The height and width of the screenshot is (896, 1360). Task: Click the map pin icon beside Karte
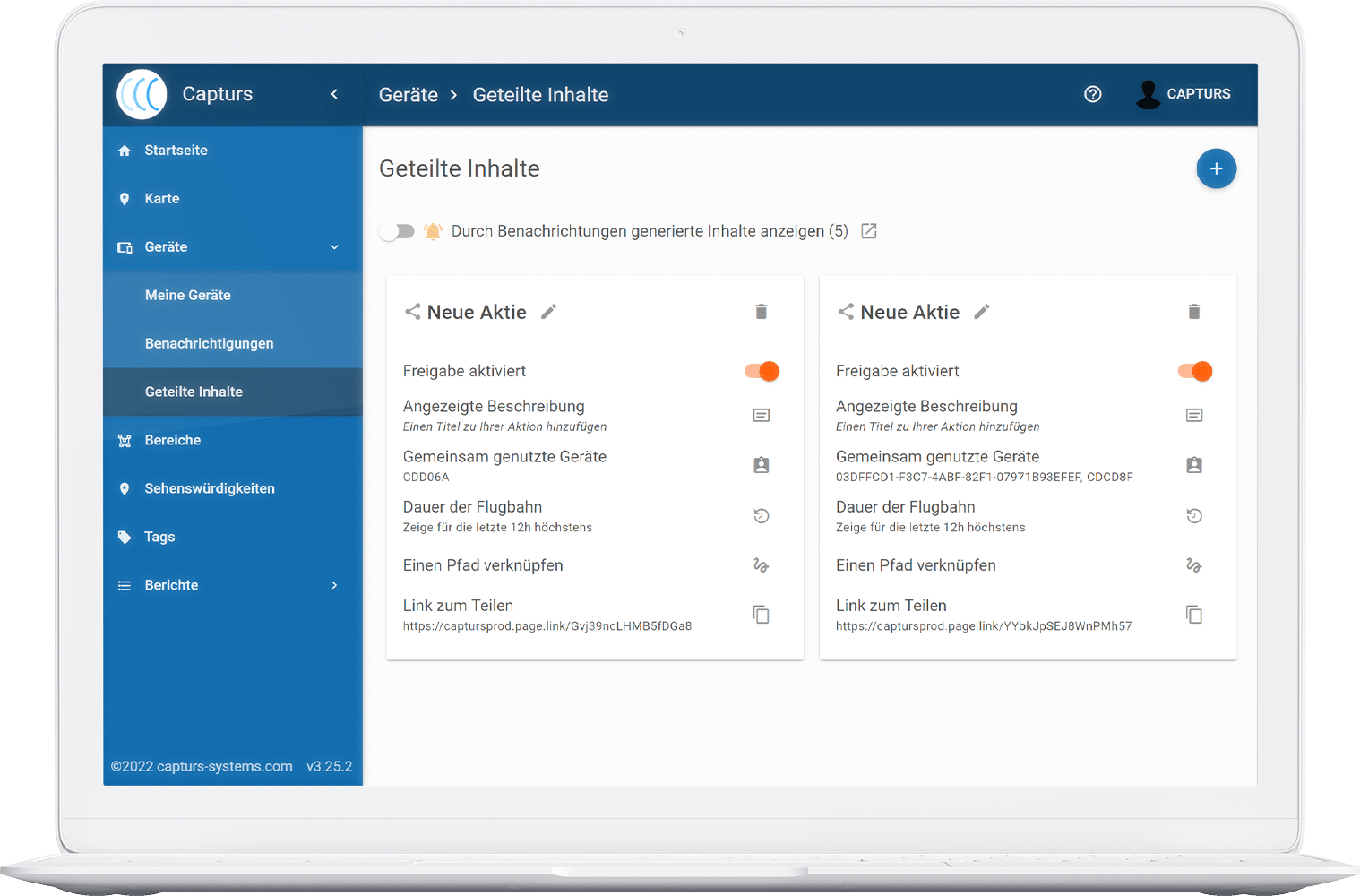pyautogui.click(x=125, y=199)
